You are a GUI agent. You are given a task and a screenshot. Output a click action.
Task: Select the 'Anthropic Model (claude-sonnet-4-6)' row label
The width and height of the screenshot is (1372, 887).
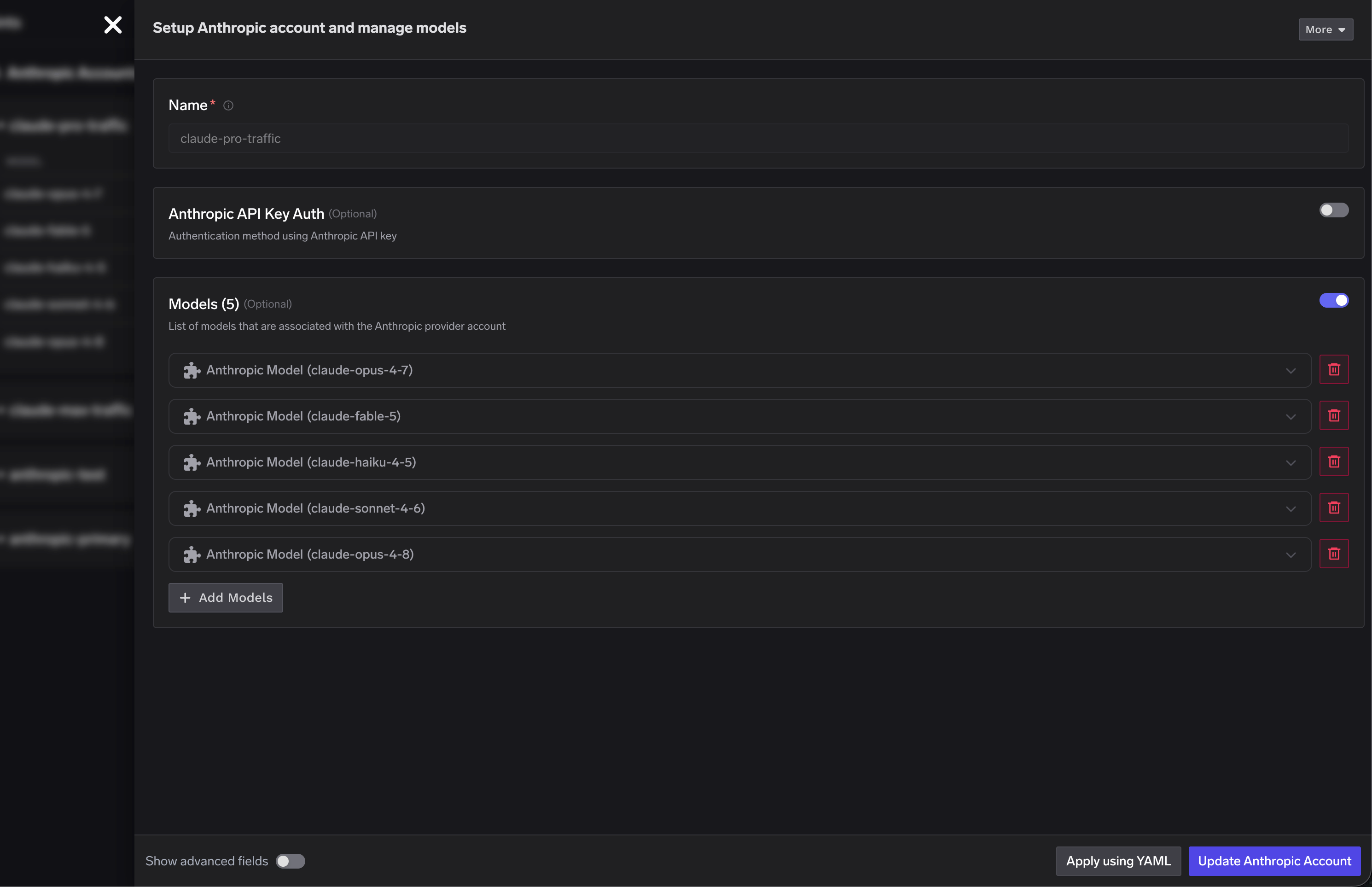(x=315, y=508)
